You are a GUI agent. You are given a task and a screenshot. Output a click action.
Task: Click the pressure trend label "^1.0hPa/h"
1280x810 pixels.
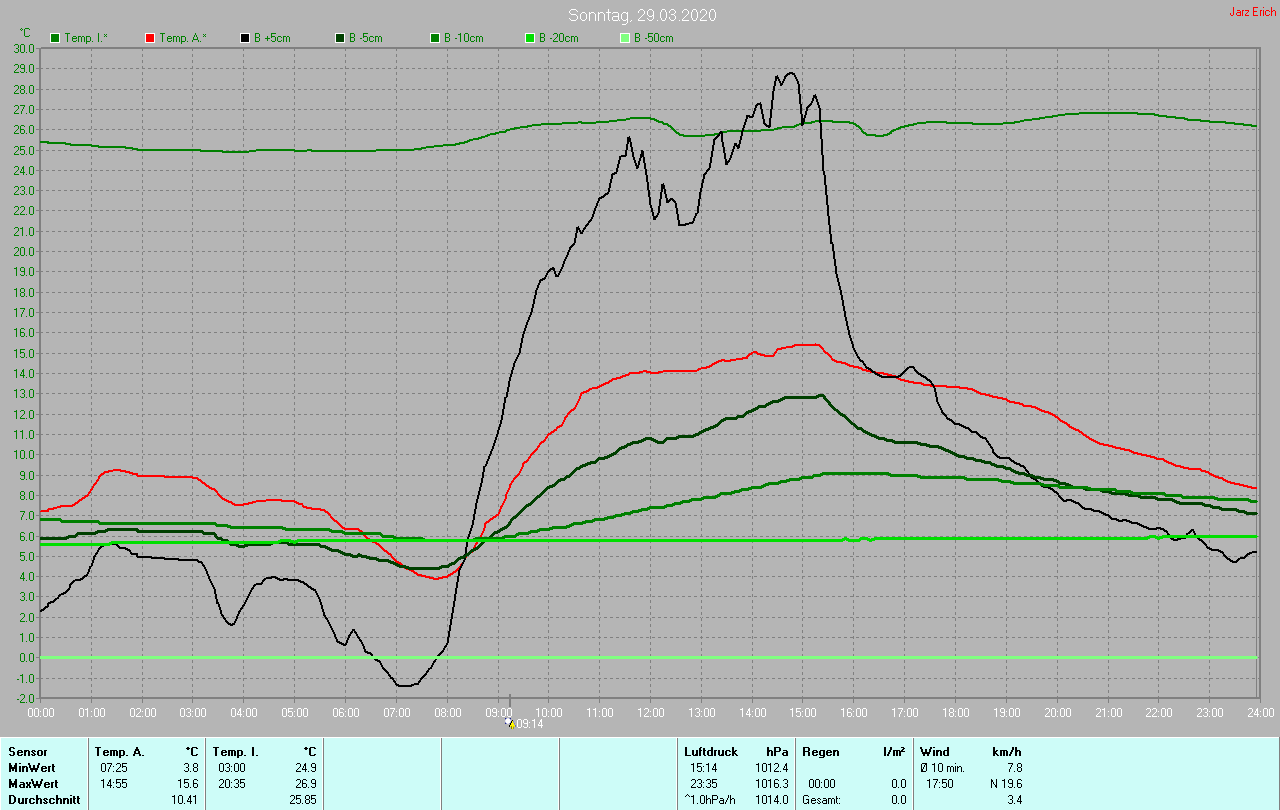(710, 800)
